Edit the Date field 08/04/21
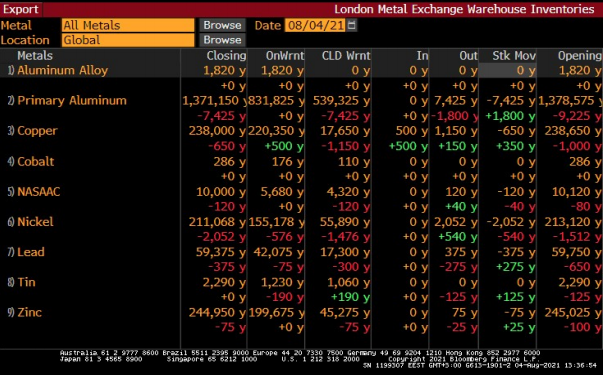603x375 pixels. click(x=315, y=25)
